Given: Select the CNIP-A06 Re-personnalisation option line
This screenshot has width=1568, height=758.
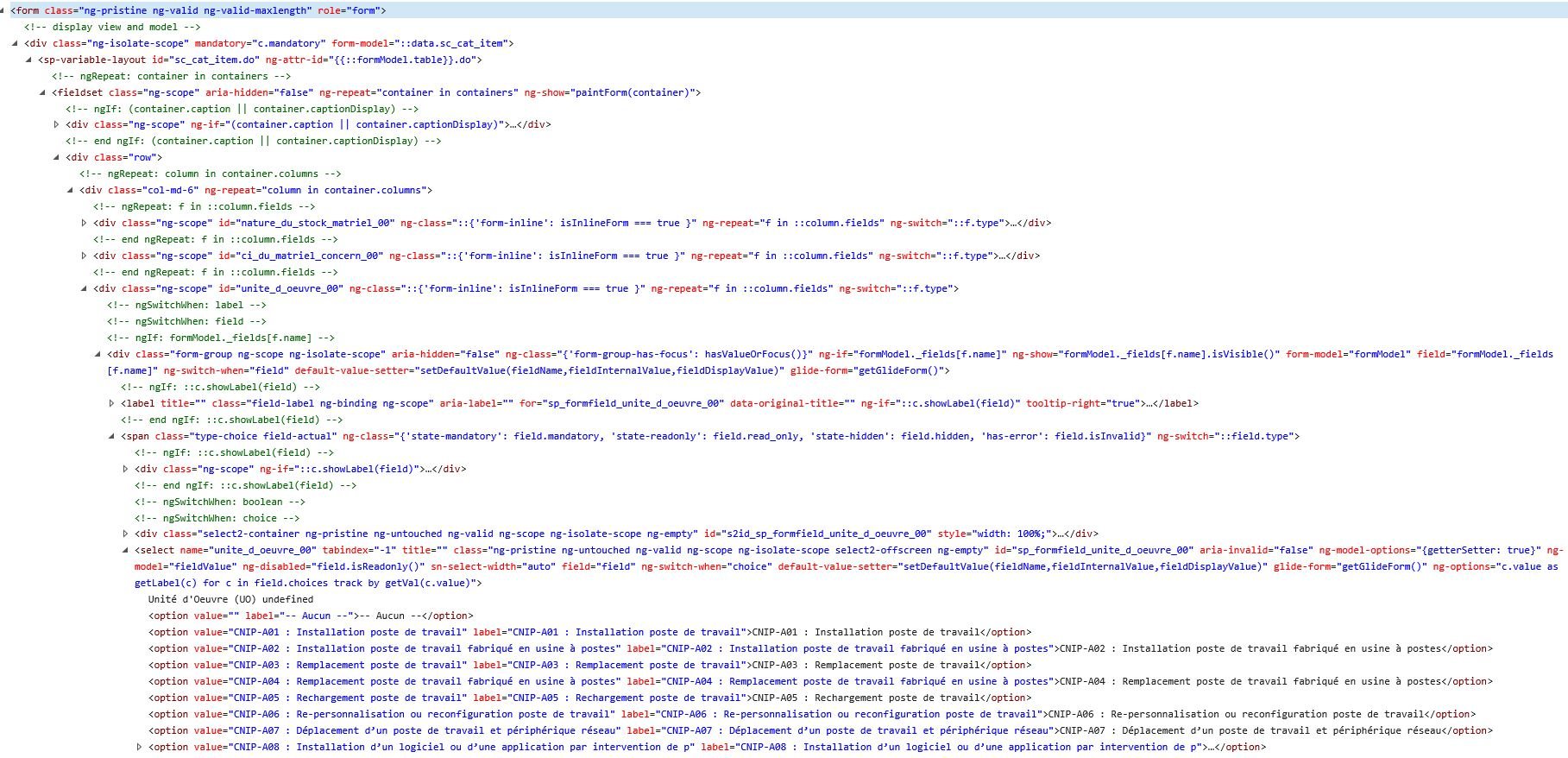Looking at the screenshot, I should click(x=812, y=714).
